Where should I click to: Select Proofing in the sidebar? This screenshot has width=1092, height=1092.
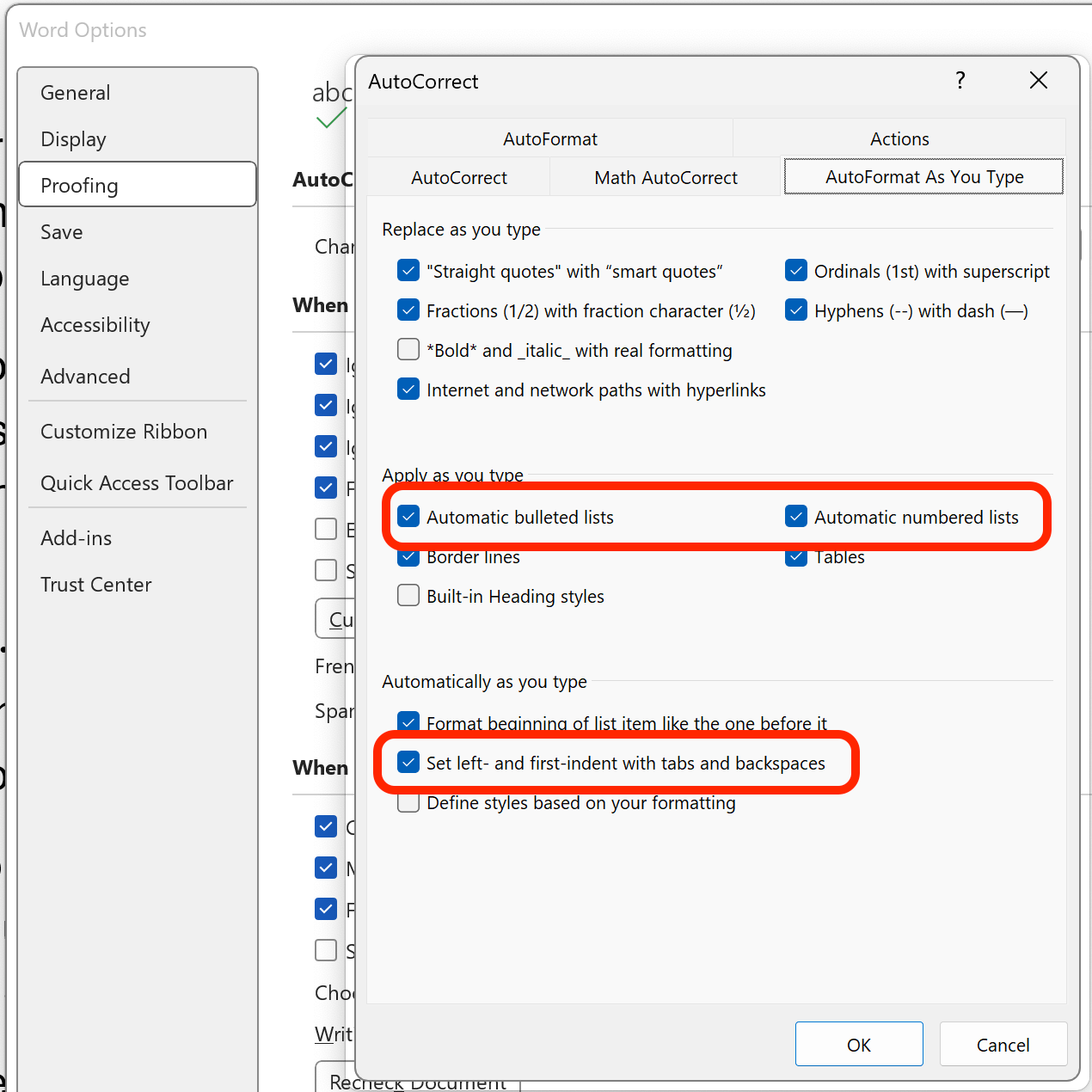coord(79,185)
